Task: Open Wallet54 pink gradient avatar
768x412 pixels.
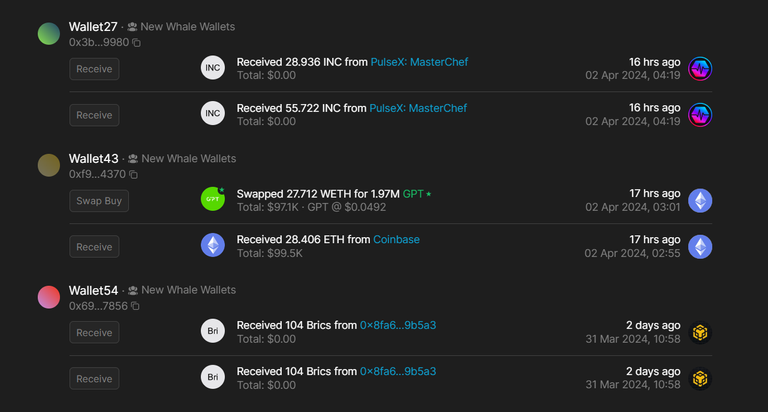Action: coord(49,297)
